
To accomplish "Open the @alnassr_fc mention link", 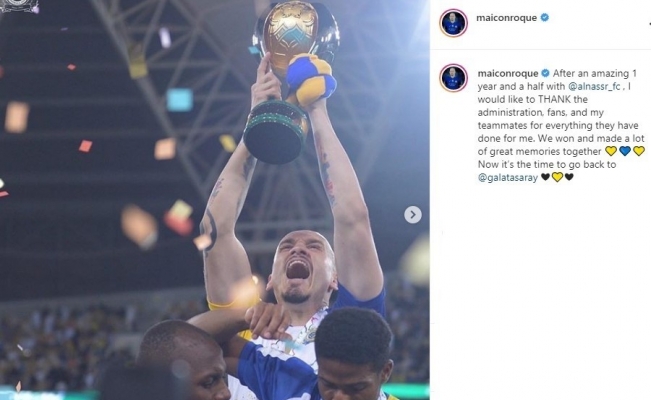I will pyautogui.click(x=594, y=86).
